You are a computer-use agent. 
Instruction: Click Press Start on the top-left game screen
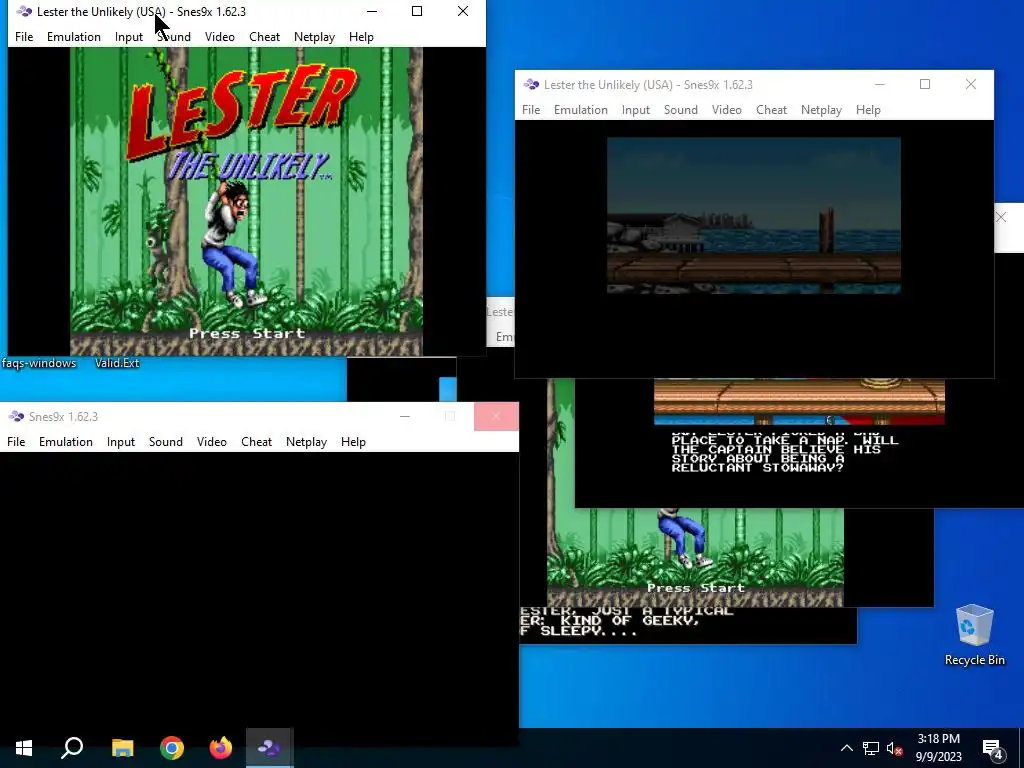[x=247, y=333]
